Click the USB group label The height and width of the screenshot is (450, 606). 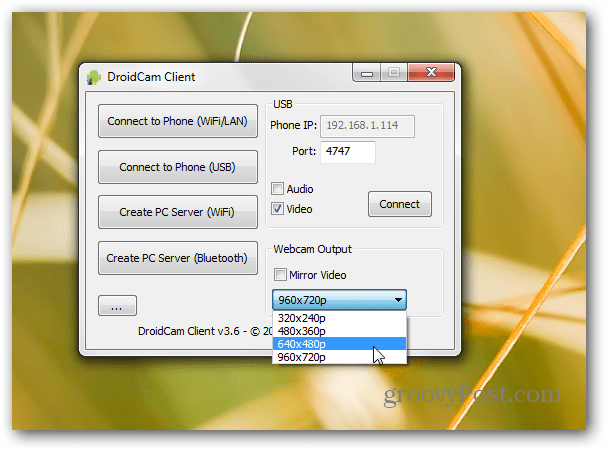pos(283,104)
